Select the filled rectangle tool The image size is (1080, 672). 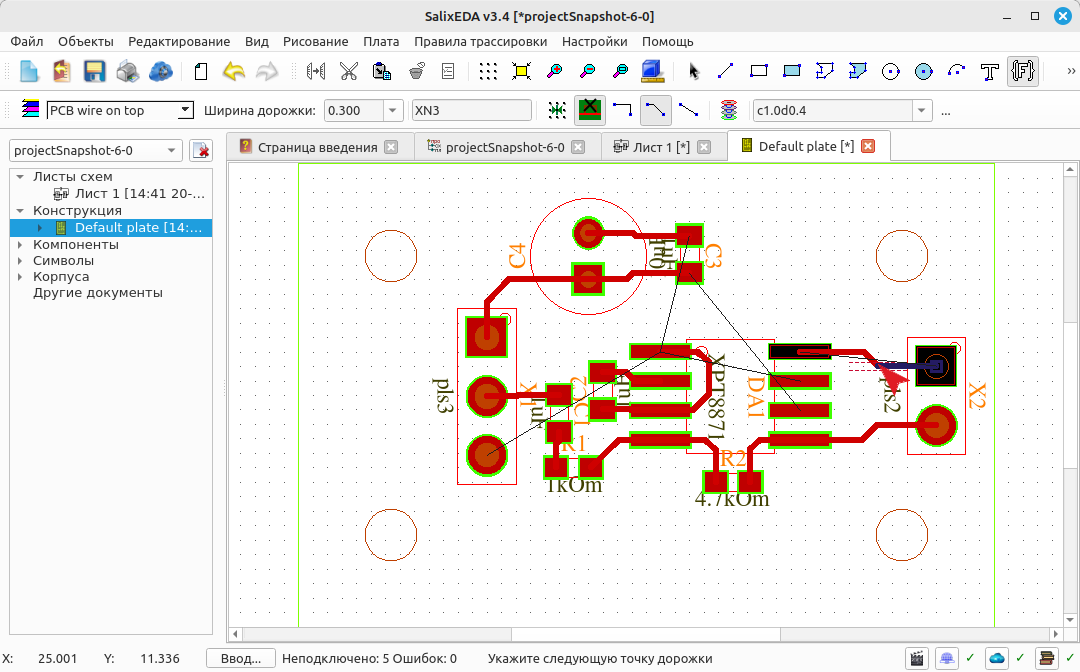point(792,71)
